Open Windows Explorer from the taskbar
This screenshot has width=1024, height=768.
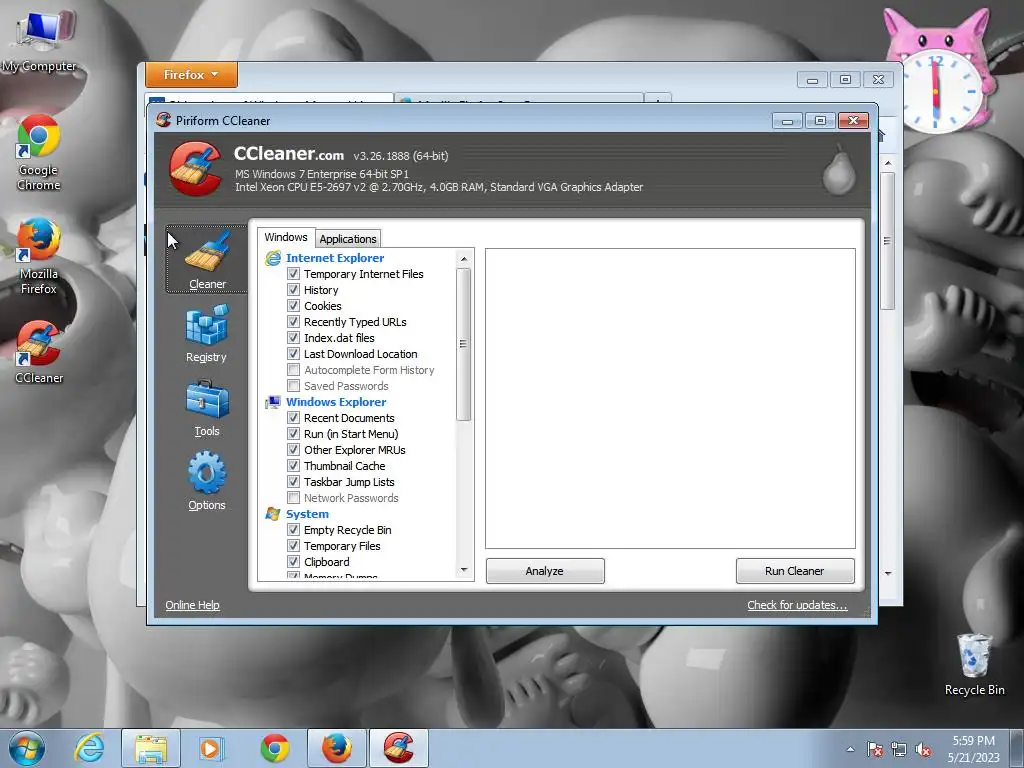pos(151,748)
